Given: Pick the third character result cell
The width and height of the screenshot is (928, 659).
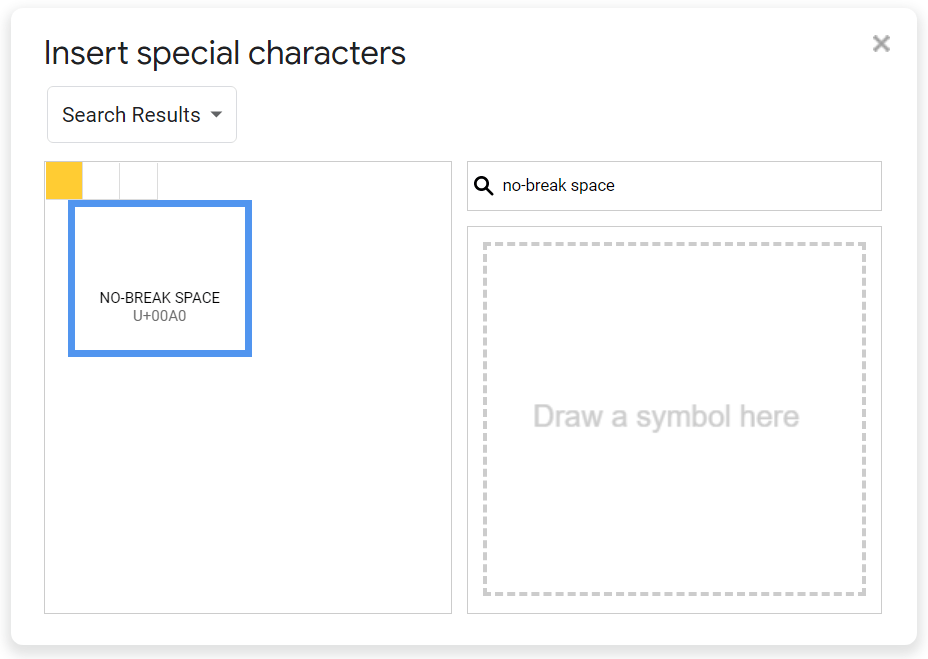Looking at the screenshot, I should click(139, 181).
